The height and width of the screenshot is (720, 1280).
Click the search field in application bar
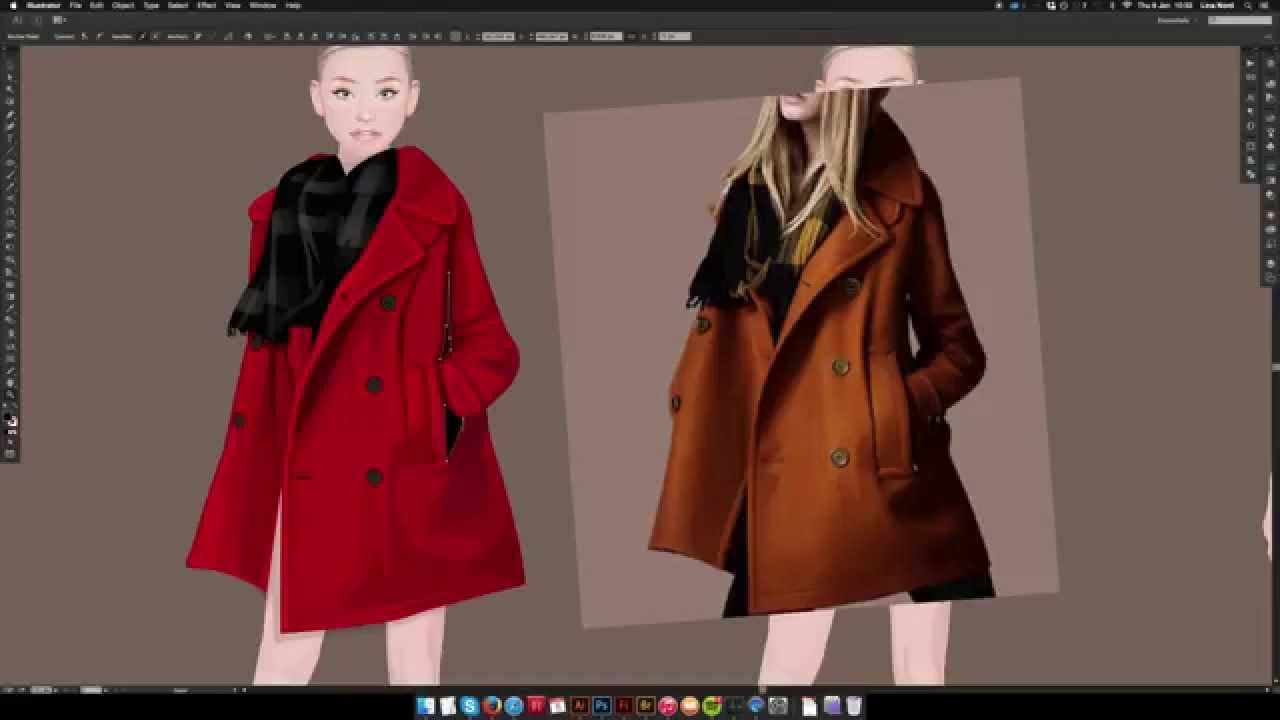tap(1240, 19)
